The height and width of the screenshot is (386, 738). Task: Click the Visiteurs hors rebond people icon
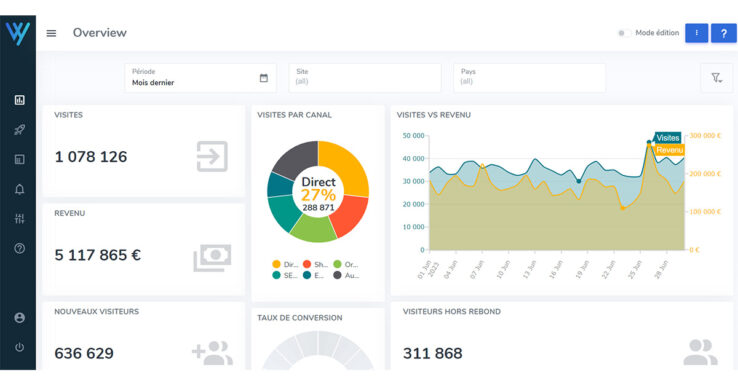click(x=700, y=353)
